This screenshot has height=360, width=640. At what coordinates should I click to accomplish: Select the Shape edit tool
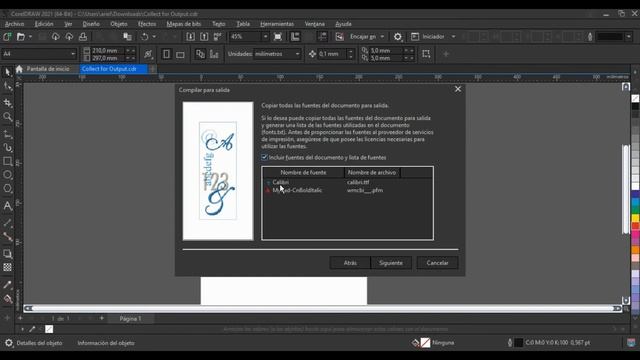(x=7, y=87)
